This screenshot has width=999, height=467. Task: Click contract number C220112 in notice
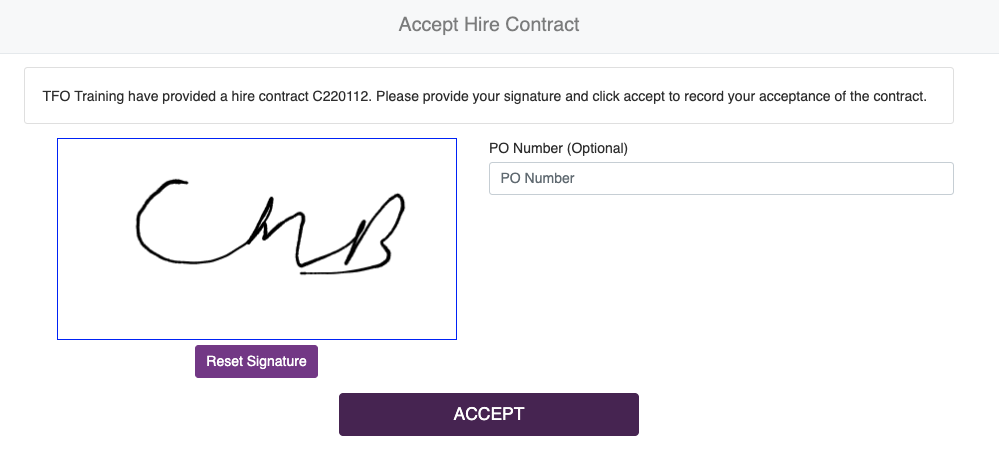341,97
